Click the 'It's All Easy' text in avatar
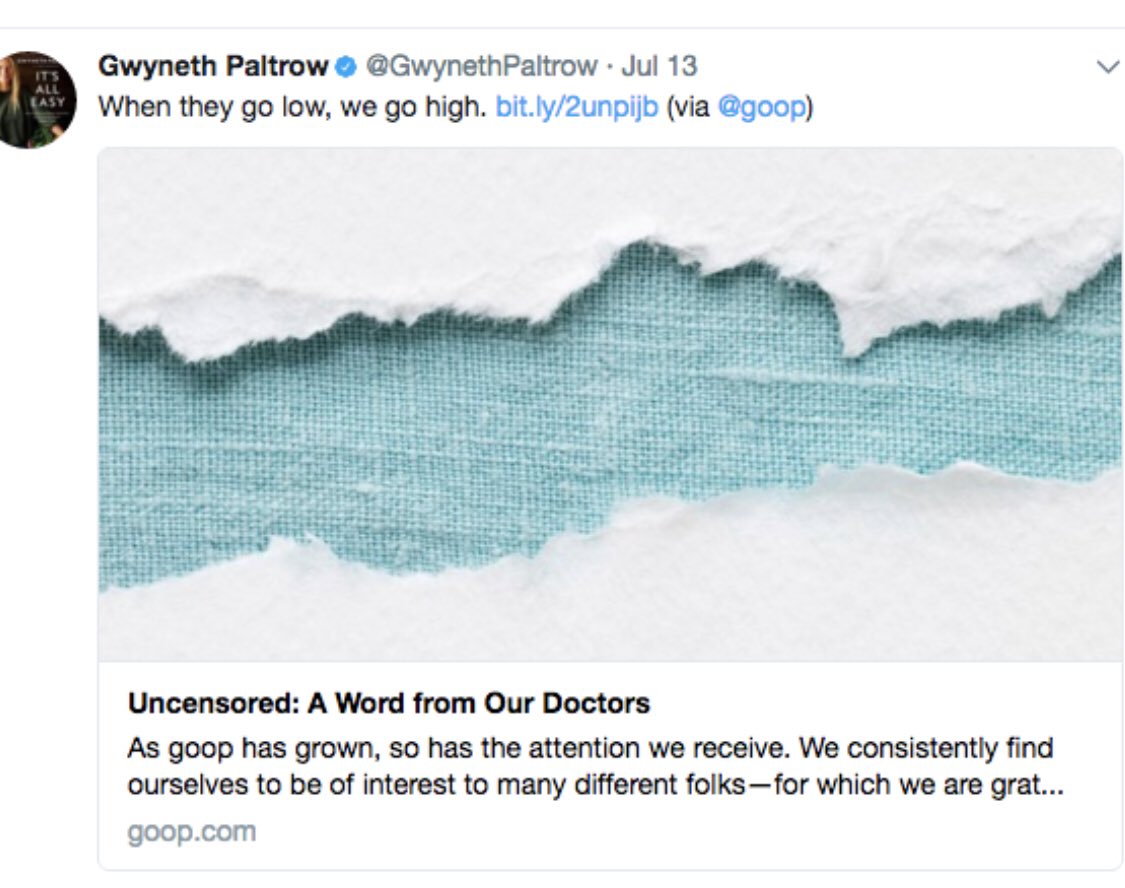The height and width of the screenshot is (888, 1125). pyautogui.click(x=47, y=88)
